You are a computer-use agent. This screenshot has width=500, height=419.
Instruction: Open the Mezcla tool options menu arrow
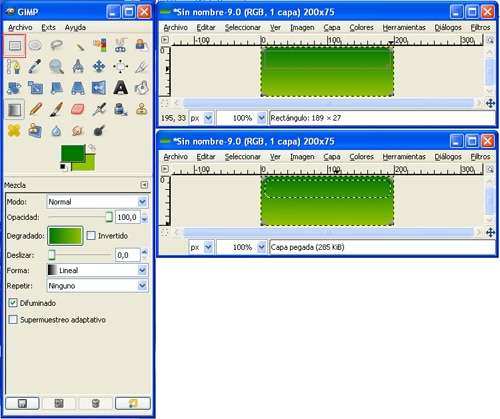point(144,185)
